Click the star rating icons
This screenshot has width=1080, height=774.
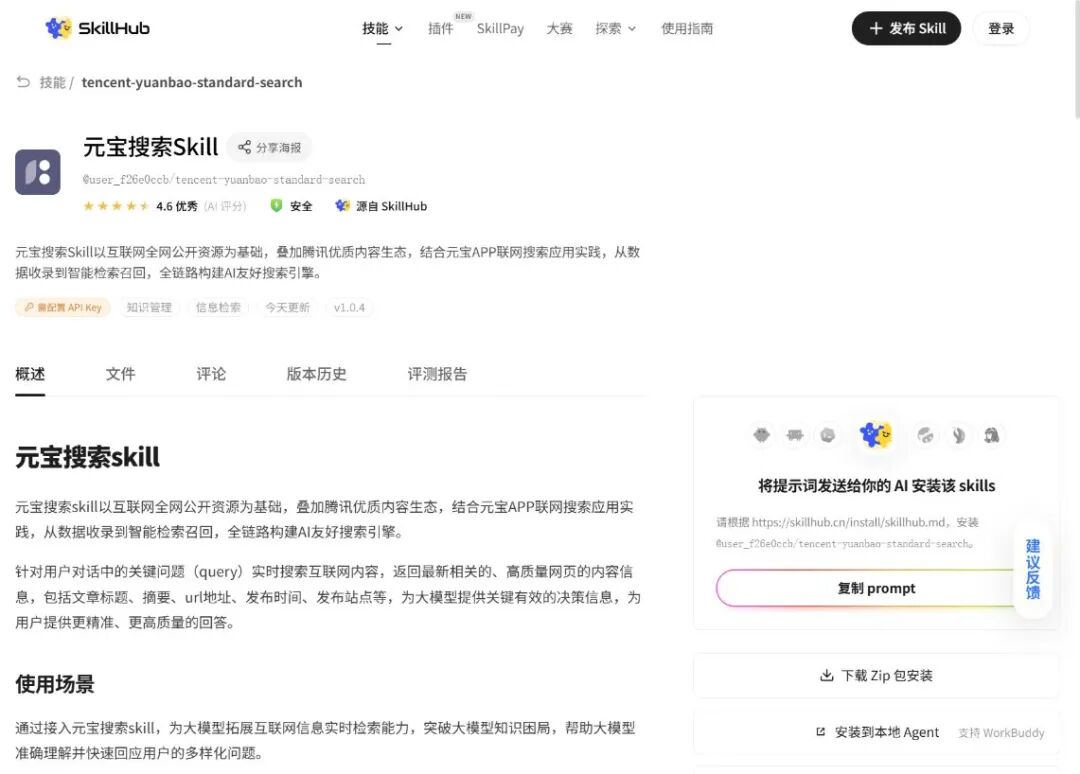[116, 206]
